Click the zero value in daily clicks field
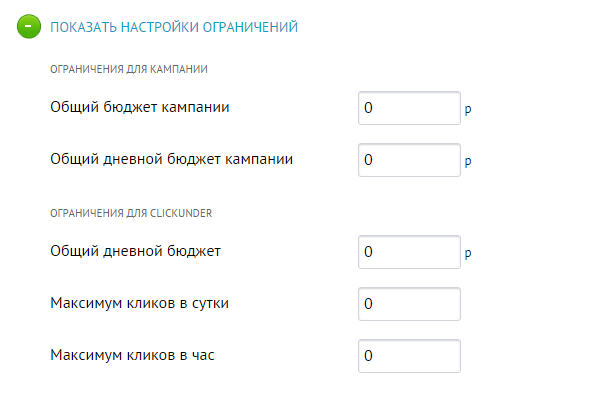The height and width of the screenshot is (402, 598). click(368, 304)
